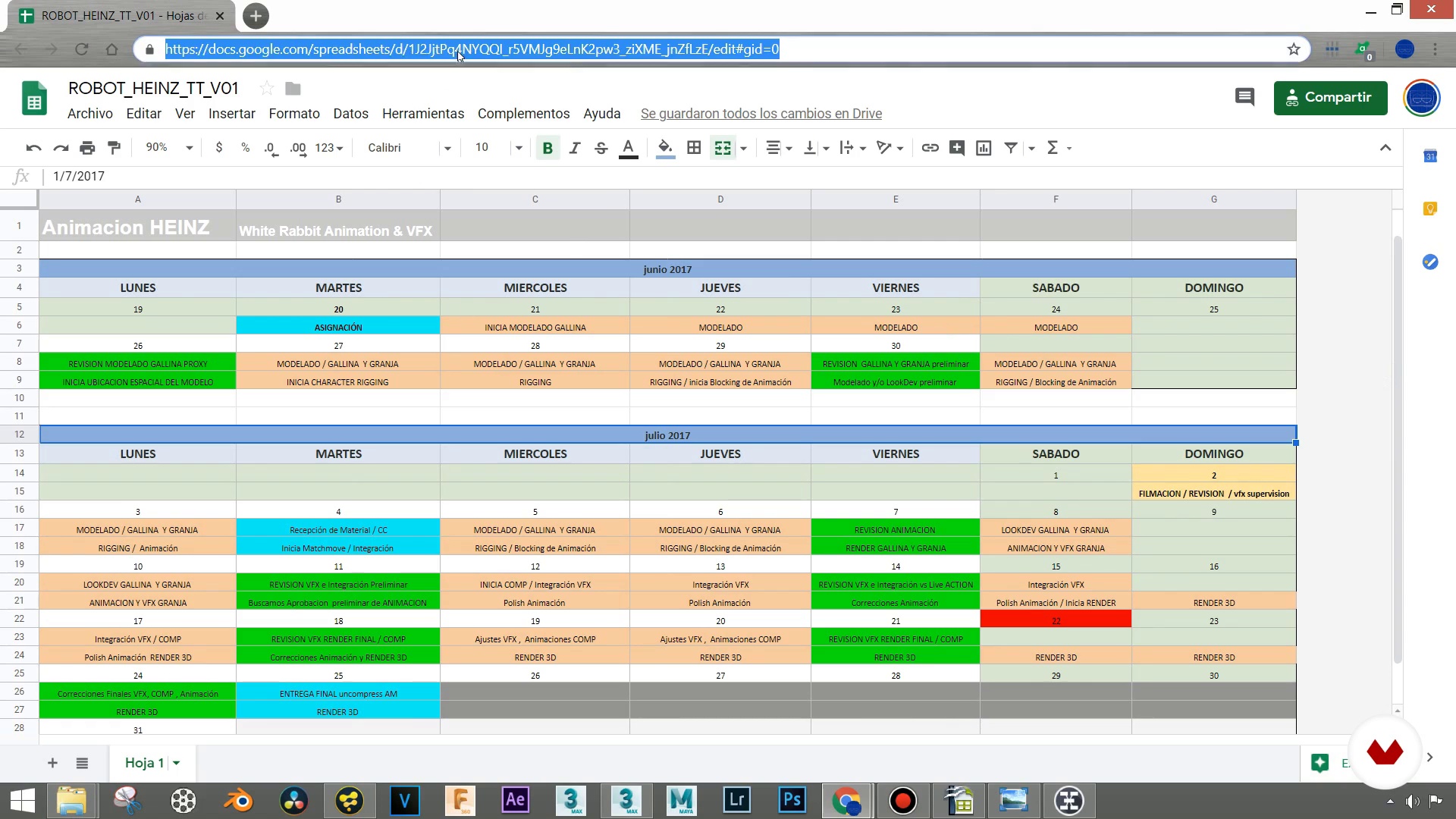1456x819 pixels.
Task: Open the Insertar menu
Action: click(231, 114)
